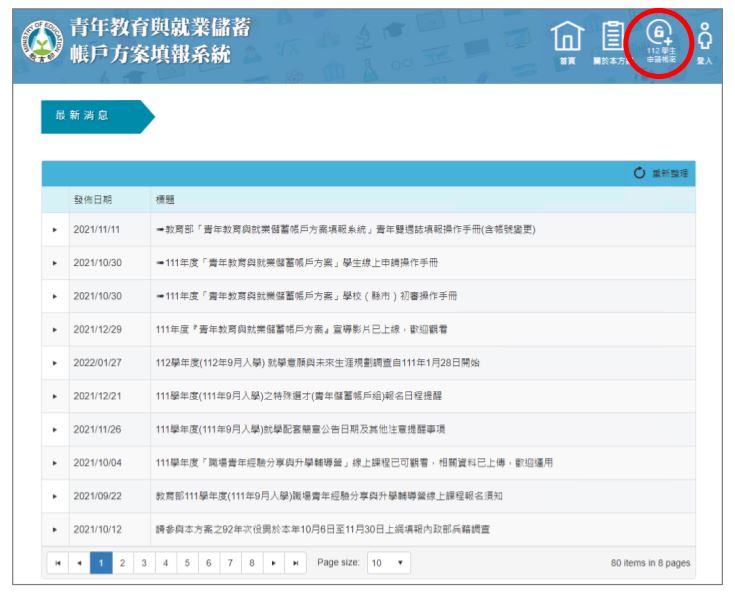The width and height of the screenshot is (735, 597).
Task: Click the date 2021/10/04
Action: (x=98, y=463)
